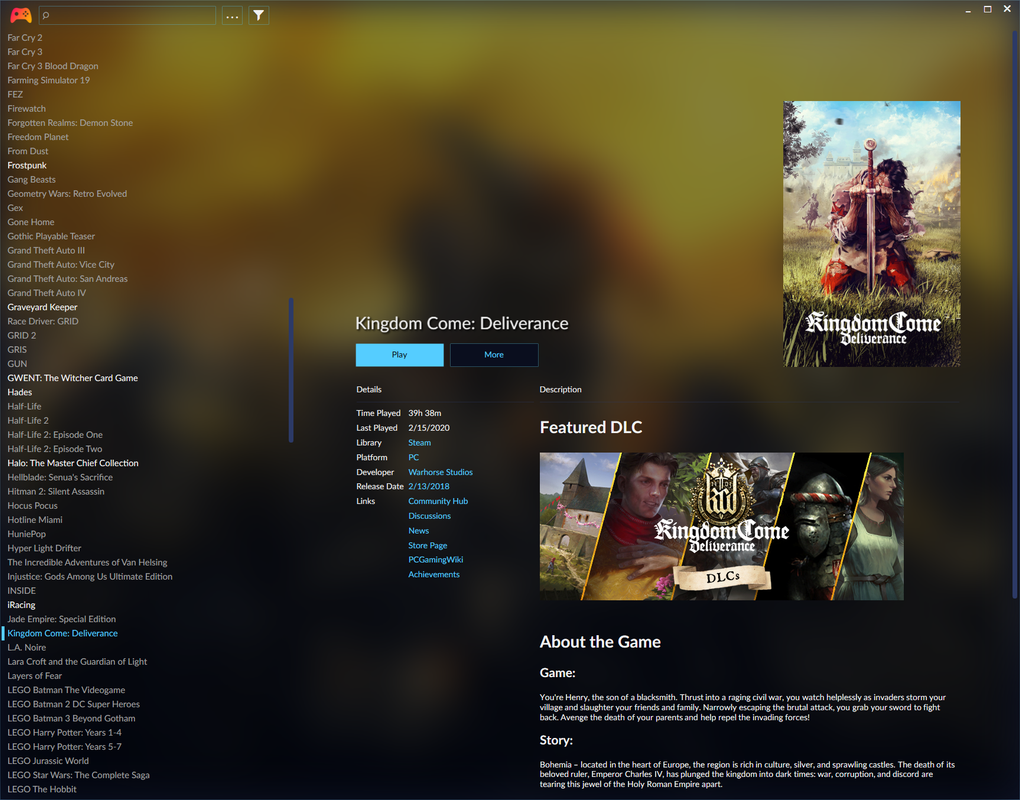Select Jade Empire: Special Edition
The image size is (1020, 800).
pos(61,619)
